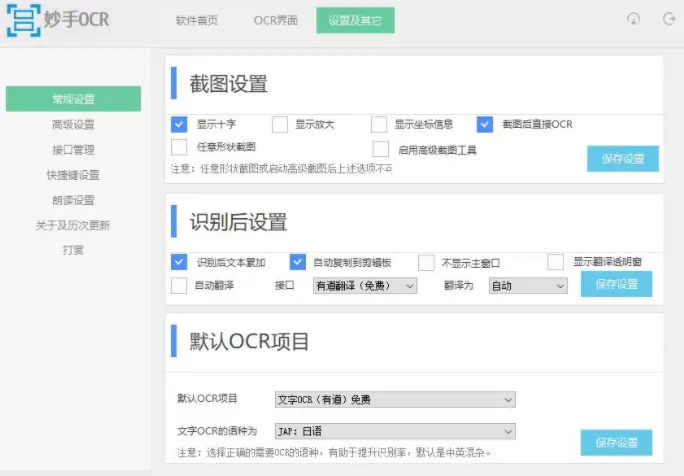Click the note beginning 注意：任意形状截图
684x476 pixels.
[281, 168]
